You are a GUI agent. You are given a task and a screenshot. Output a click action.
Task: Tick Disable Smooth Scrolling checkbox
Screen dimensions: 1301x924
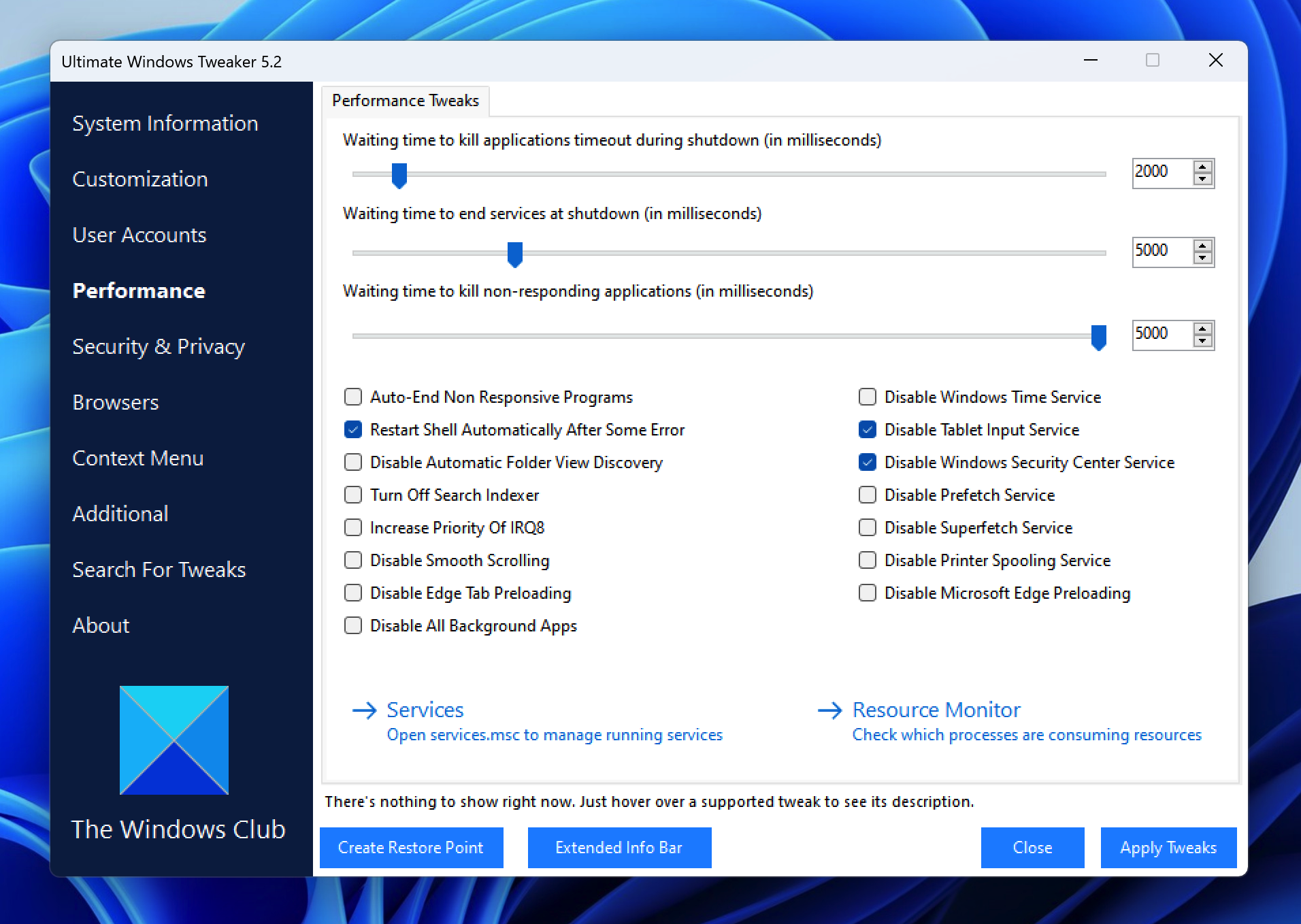pos(353,560)
